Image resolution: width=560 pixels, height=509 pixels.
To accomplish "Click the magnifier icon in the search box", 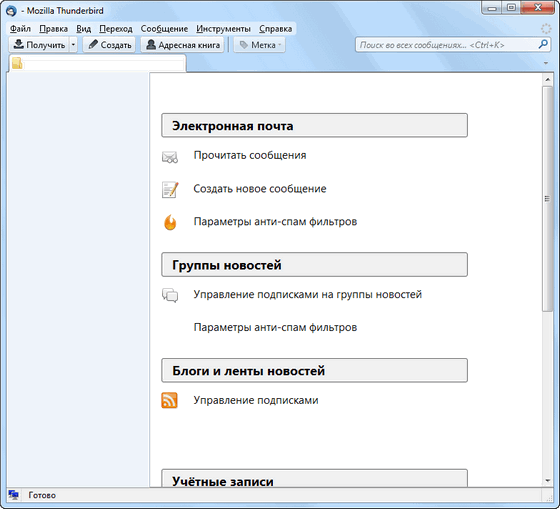I will tap(543, 45).
